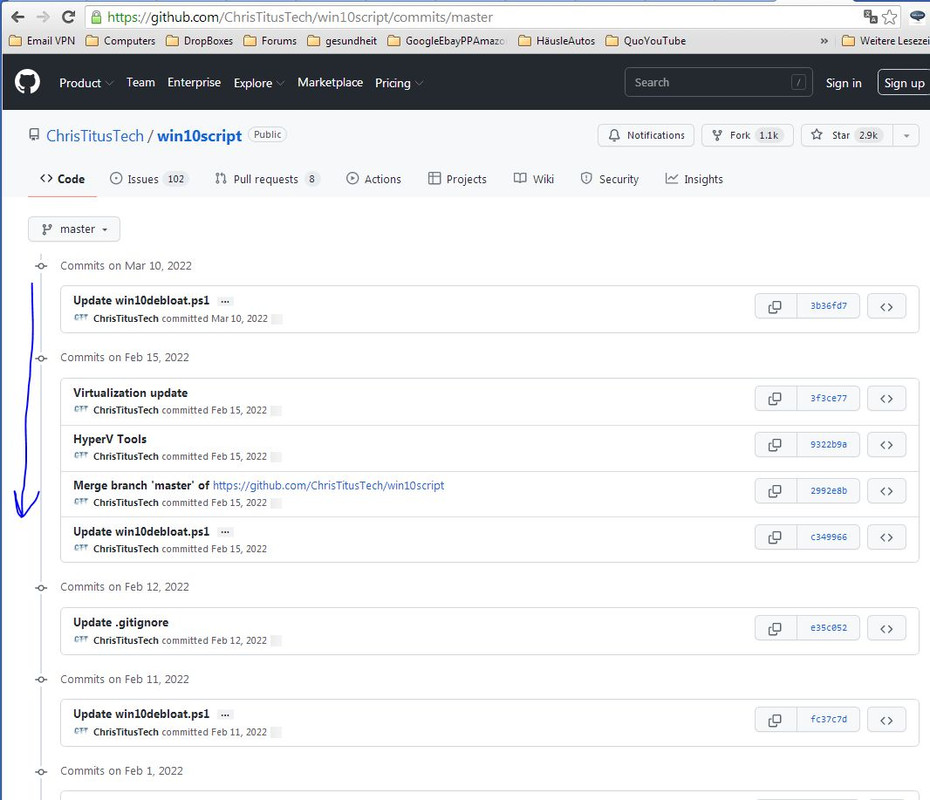Image resolution: width=930 pixels, height=800 pixels.
Task: Expand the Explore menu
Action: click(x=259, y=83)
